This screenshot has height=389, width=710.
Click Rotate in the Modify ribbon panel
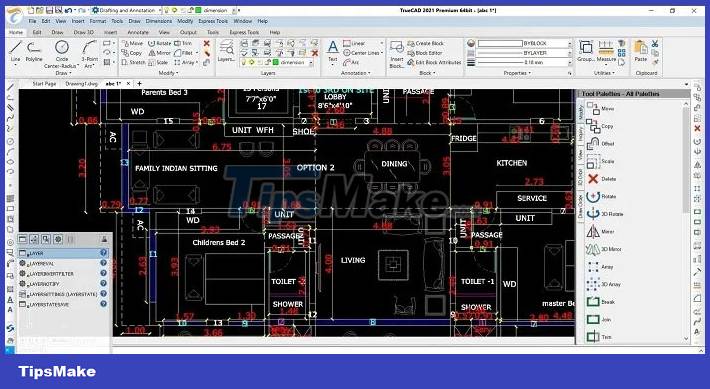[x=159, y=43]
